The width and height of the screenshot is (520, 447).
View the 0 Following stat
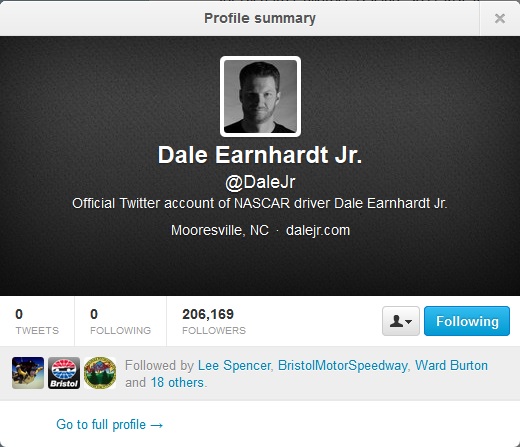tap(120, 321)
